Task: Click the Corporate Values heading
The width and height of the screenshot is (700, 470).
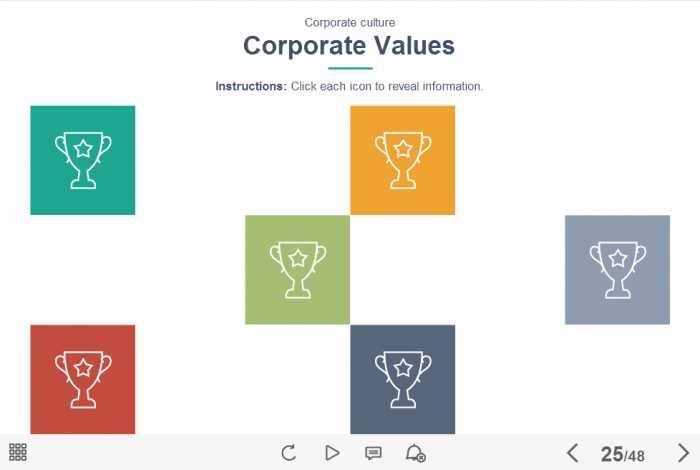Action: click(349, 46)
